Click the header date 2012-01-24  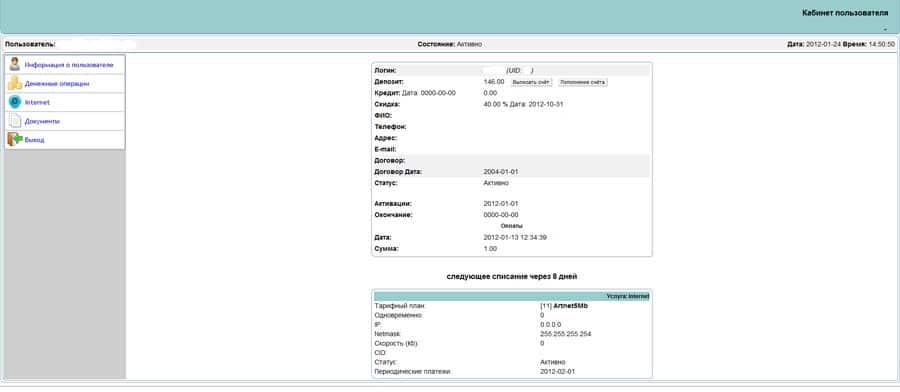coord(824,44)
